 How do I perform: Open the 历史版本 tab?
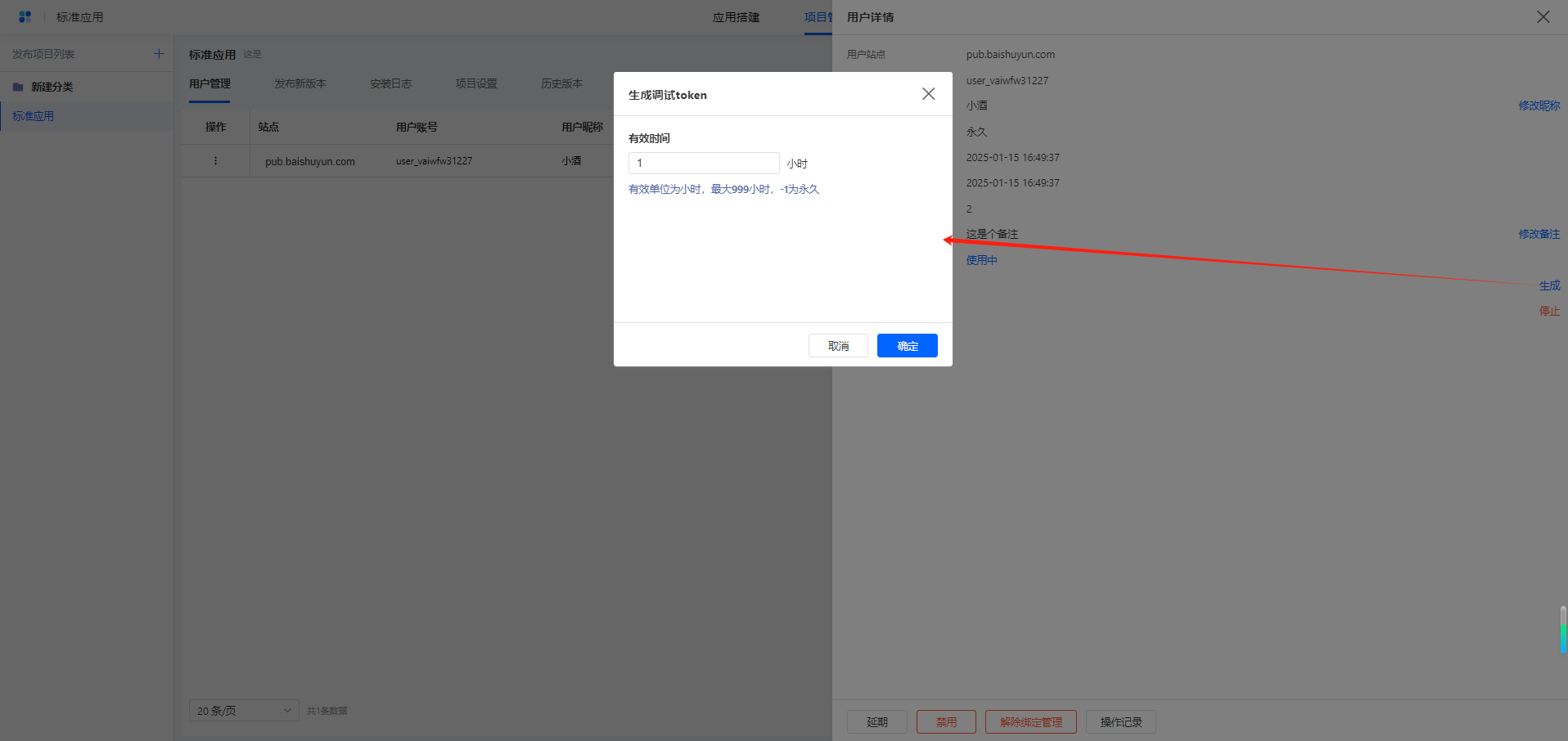pyautogui.click(x=561, y=83)
